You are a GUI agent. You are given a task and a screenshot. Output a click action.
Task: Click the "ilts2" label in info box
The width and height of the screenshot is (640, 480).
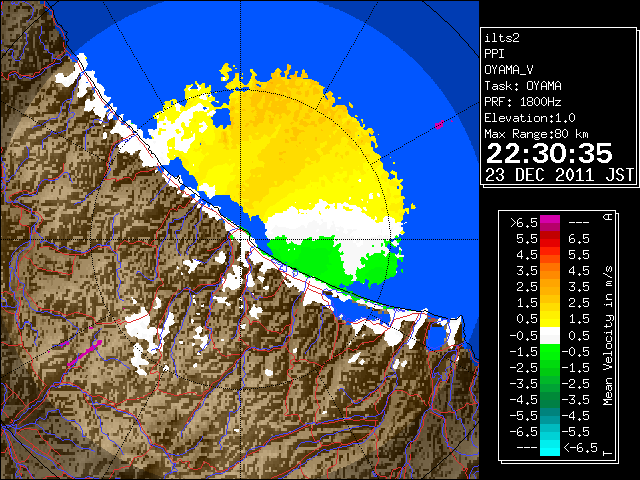pos(502,38)
